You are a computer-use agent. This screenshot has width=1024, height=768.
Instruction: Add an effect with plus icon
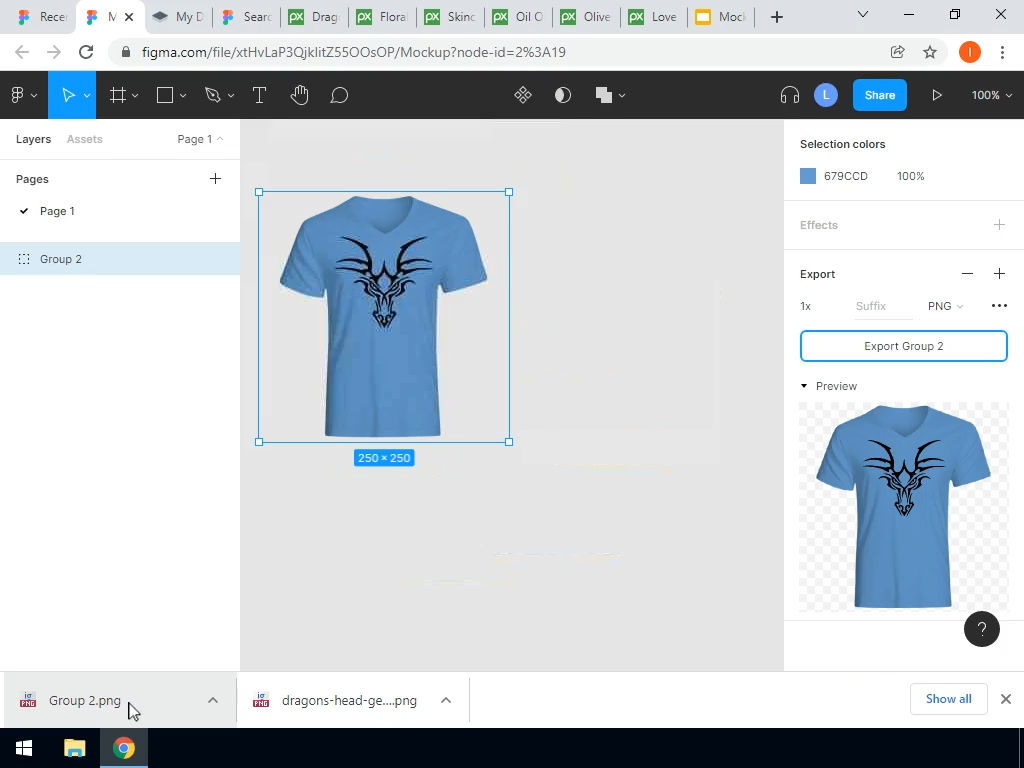point(999,225)
